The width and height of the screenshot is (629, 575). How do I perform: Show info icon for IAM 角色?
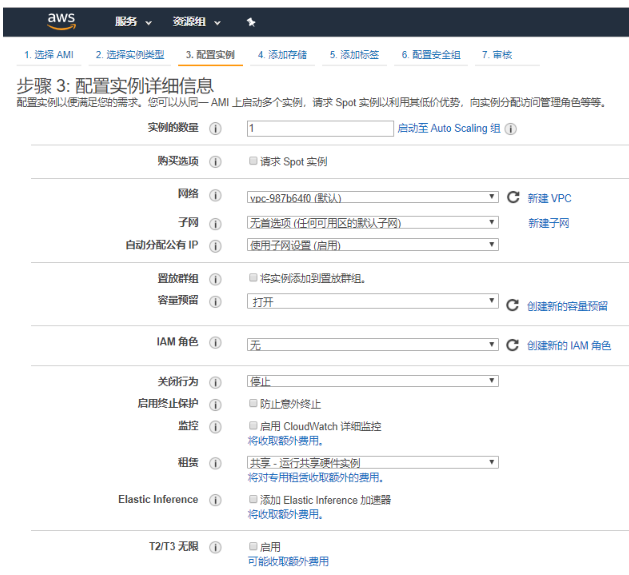point(215,342)
